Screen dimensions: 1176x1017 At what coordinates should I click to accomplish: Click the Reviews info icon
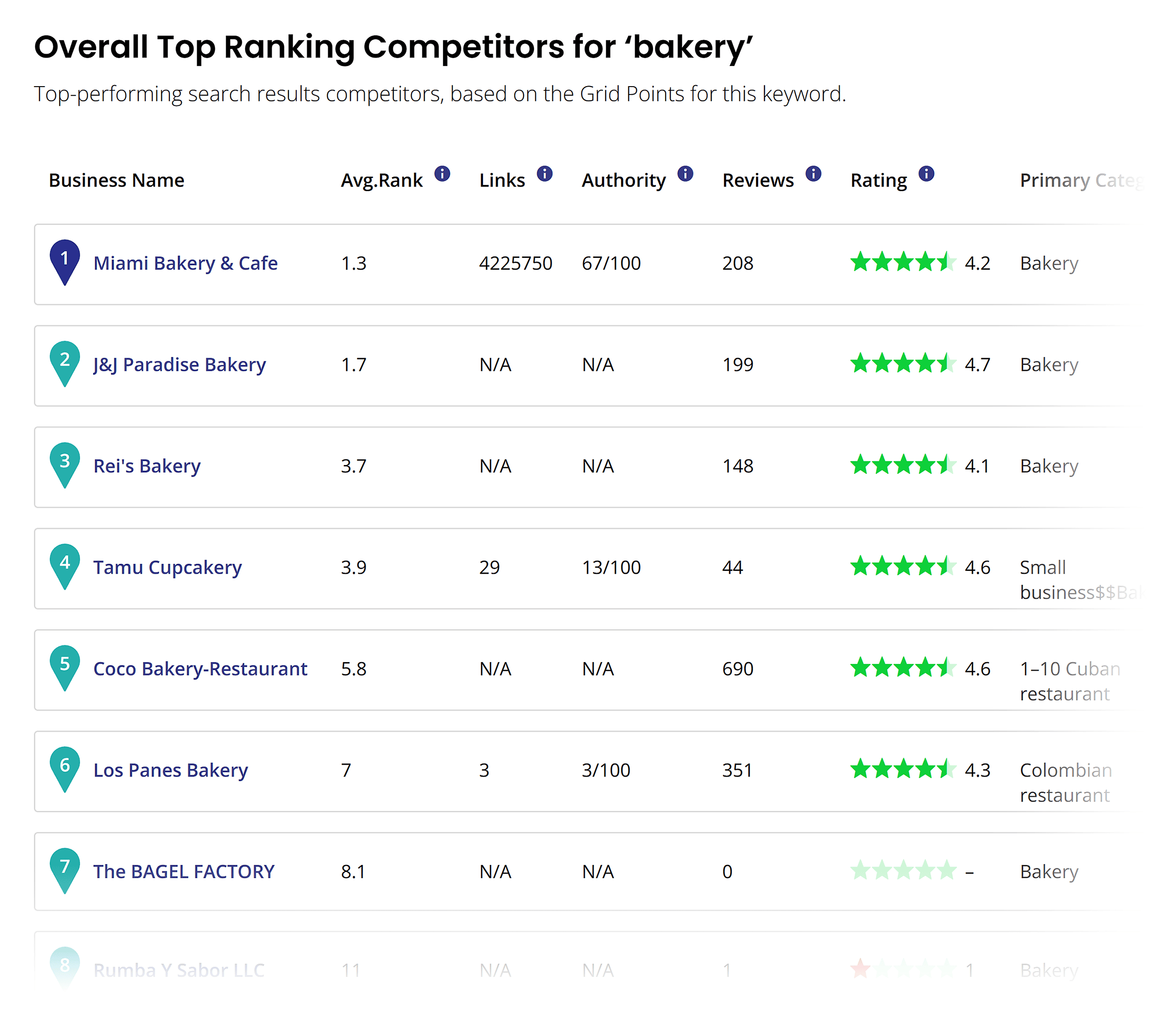tap(813, 174)
